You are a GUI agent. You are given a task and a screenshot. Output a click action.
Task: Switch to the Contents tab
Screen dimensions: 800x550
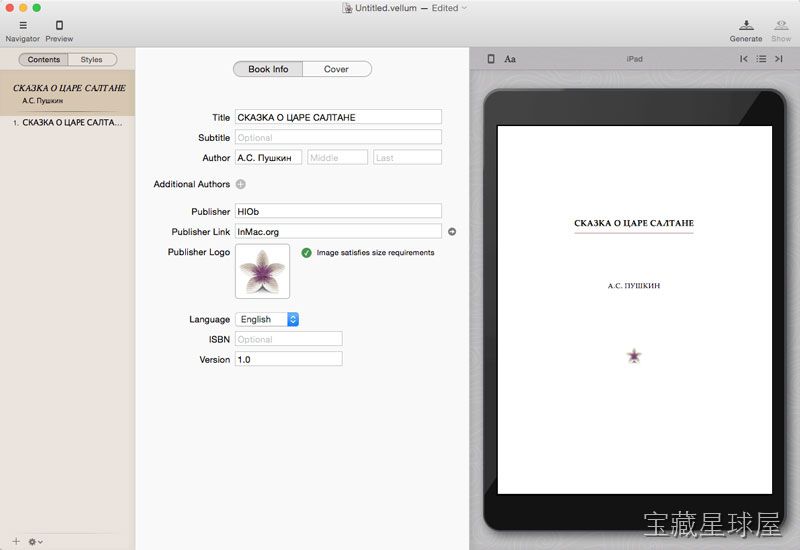[x=43, y=60]
